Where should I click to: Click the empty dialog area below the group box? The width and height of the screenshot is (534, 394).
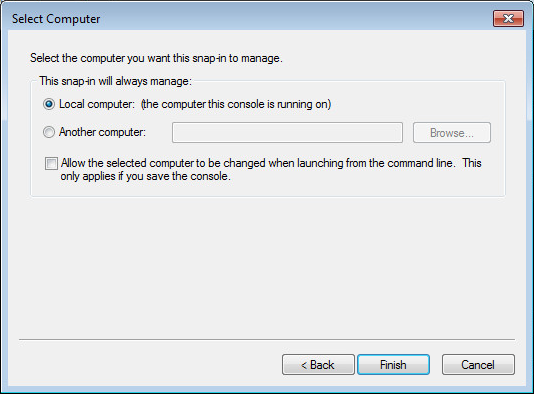[x=267, y=267]
